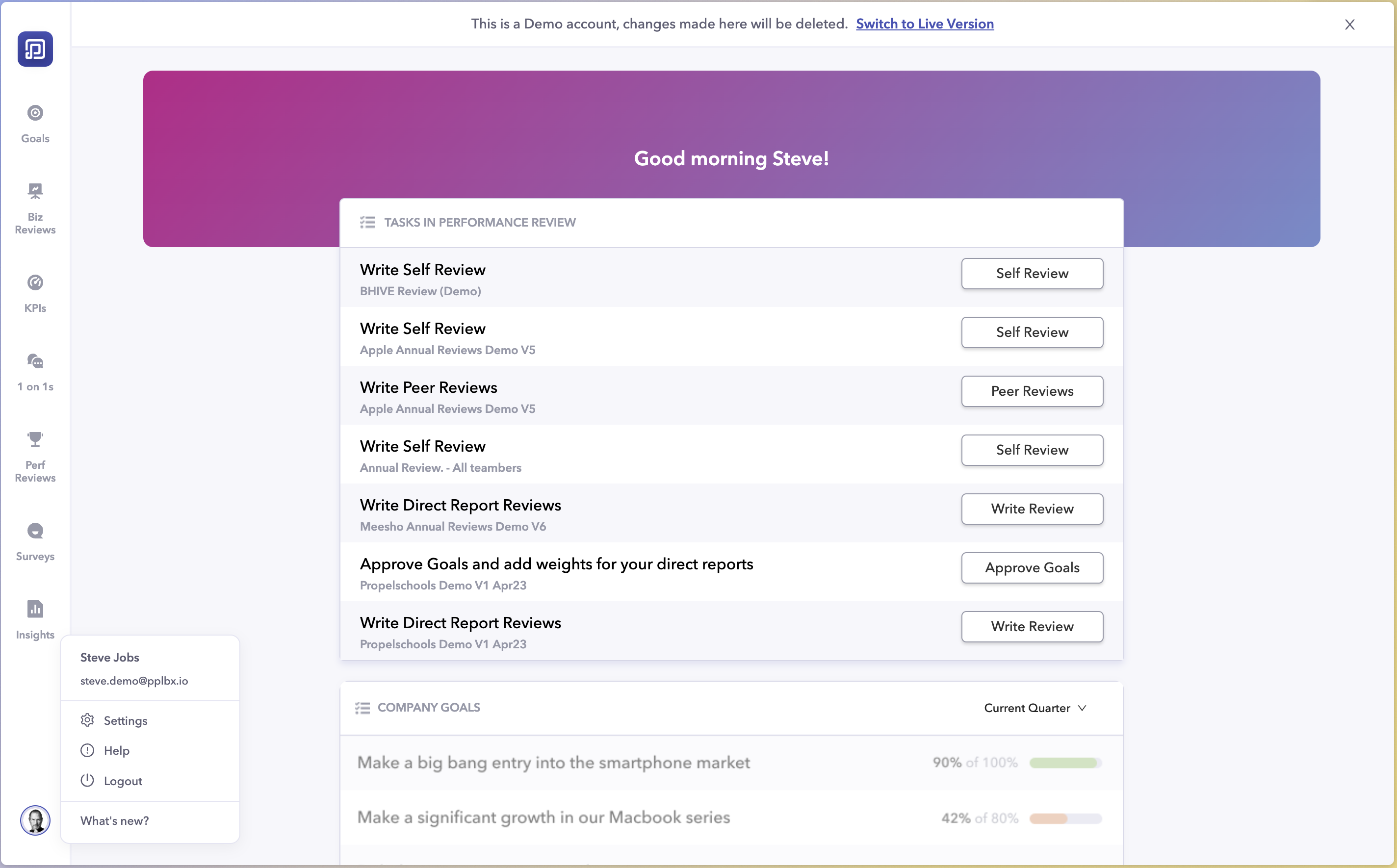This screenshot has height=868, width=1397.
Task: Click the Peoplebox logo icon
Action: click(35, 49)
